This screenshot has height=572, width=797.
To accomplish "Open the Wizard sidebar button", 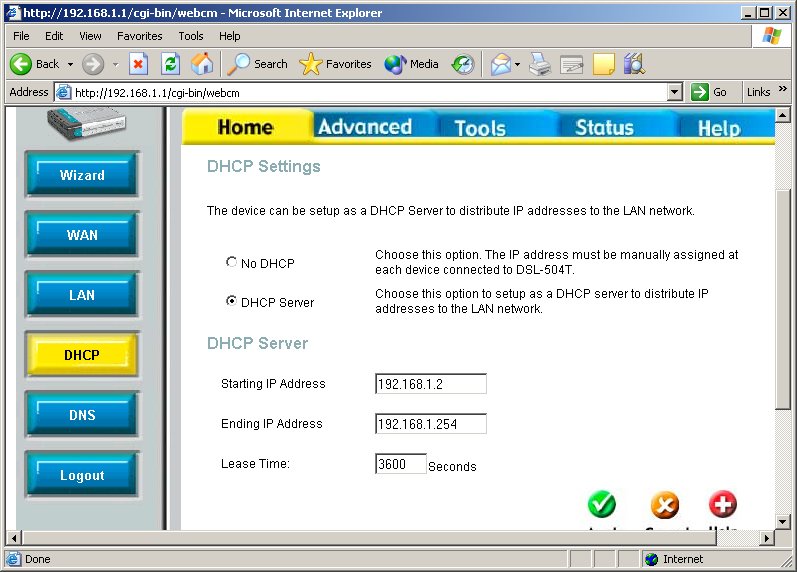I will coord(82,174).
